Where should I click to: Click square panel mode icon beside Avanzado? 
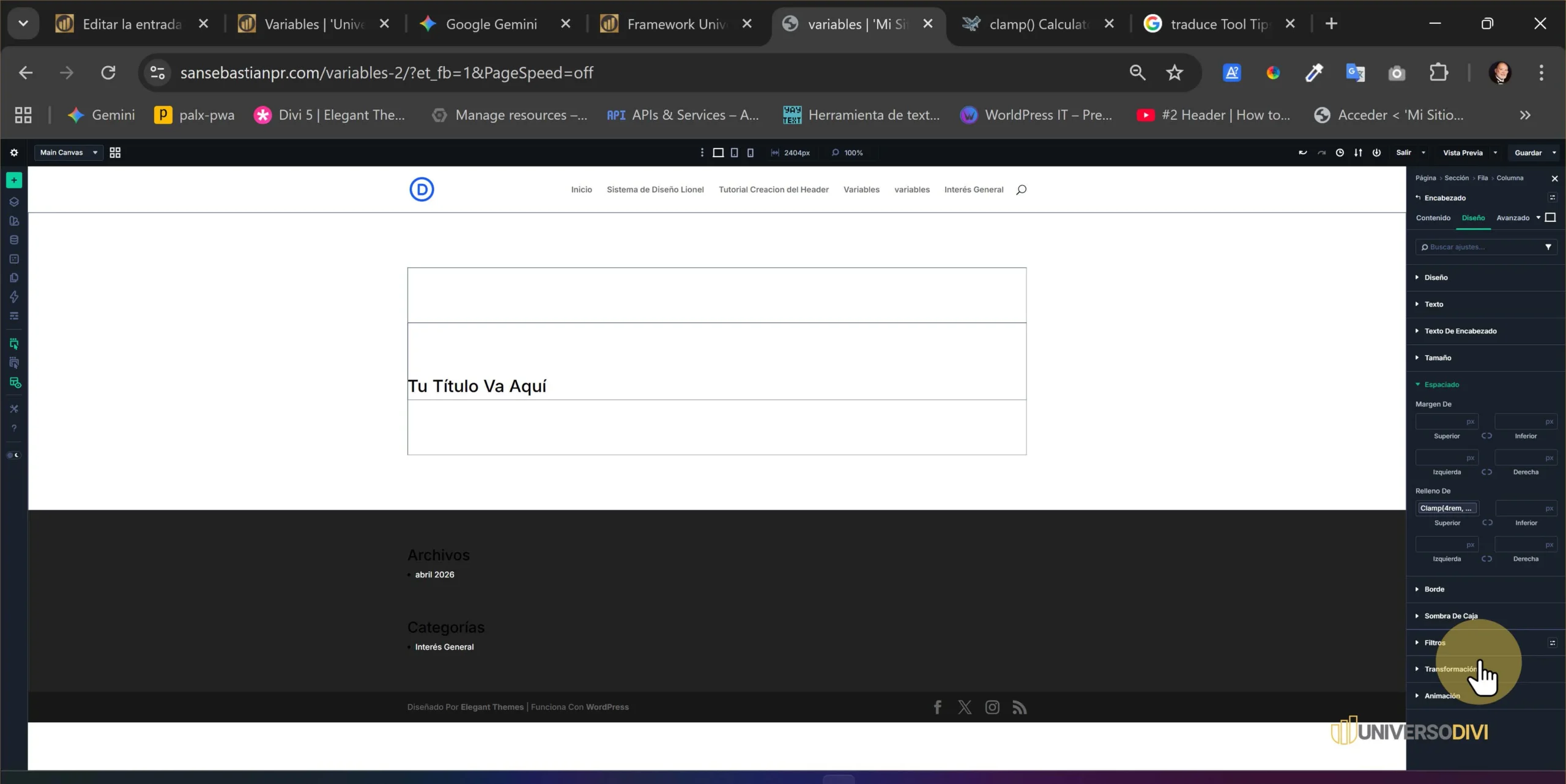[x=1550, y=217]
